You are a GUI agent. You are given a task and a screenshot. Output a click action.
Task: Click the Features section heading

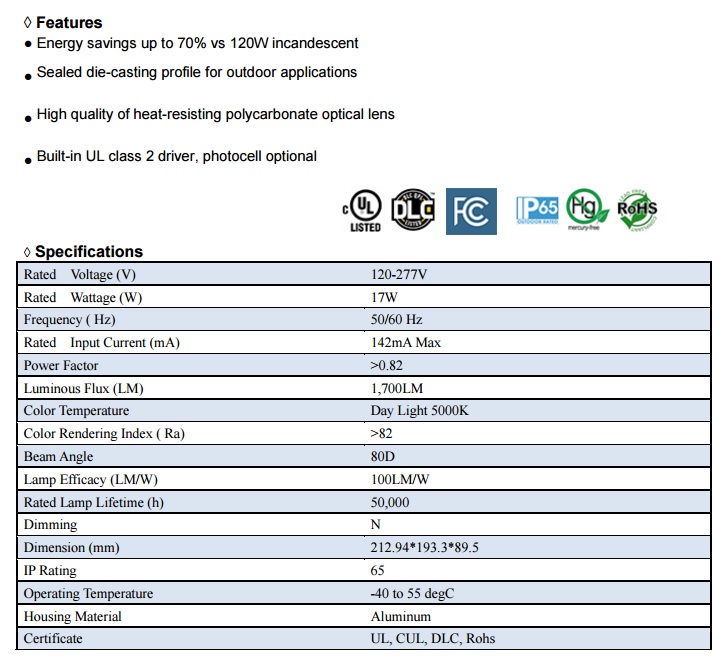(68, 22)
